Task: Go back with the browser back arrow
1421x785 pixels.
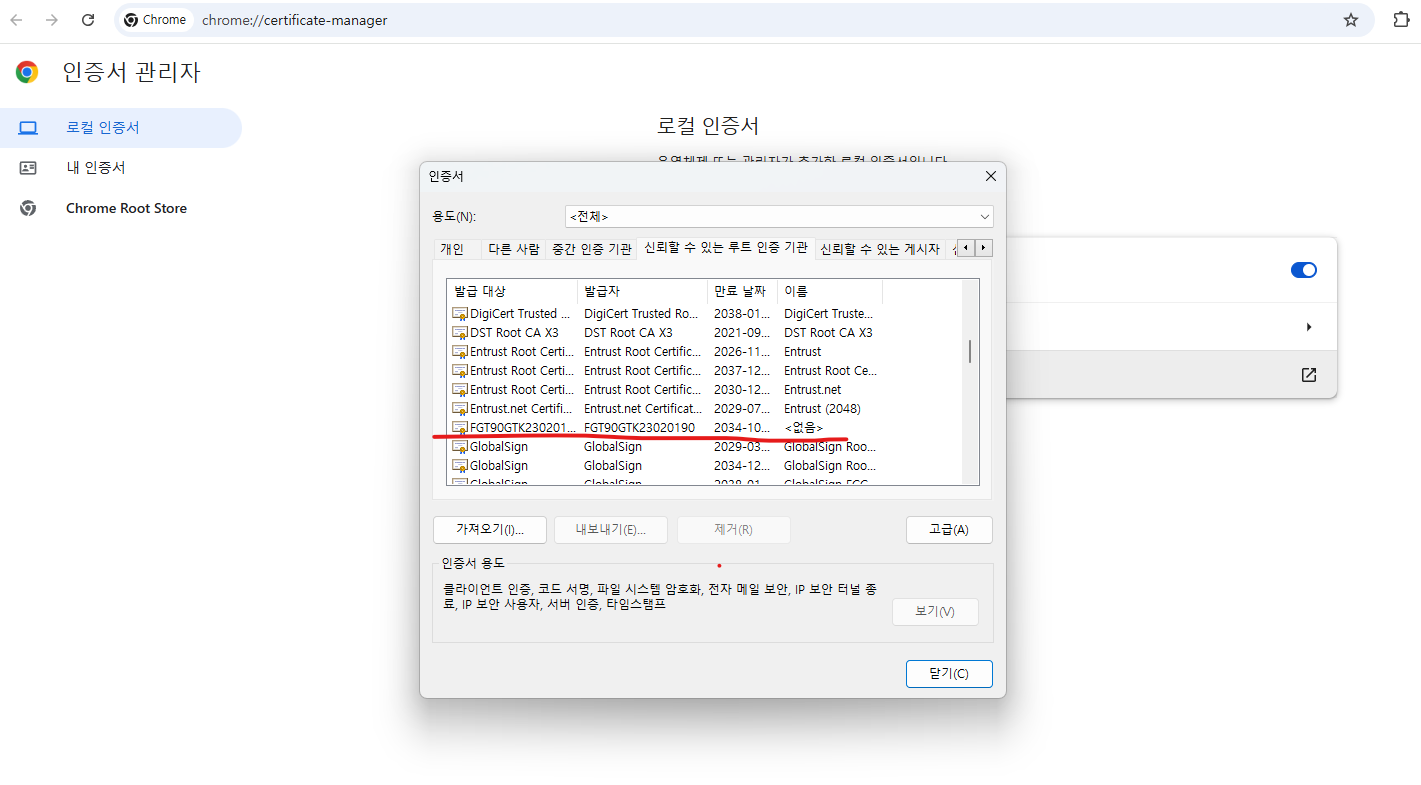Action: click(17, 20)
